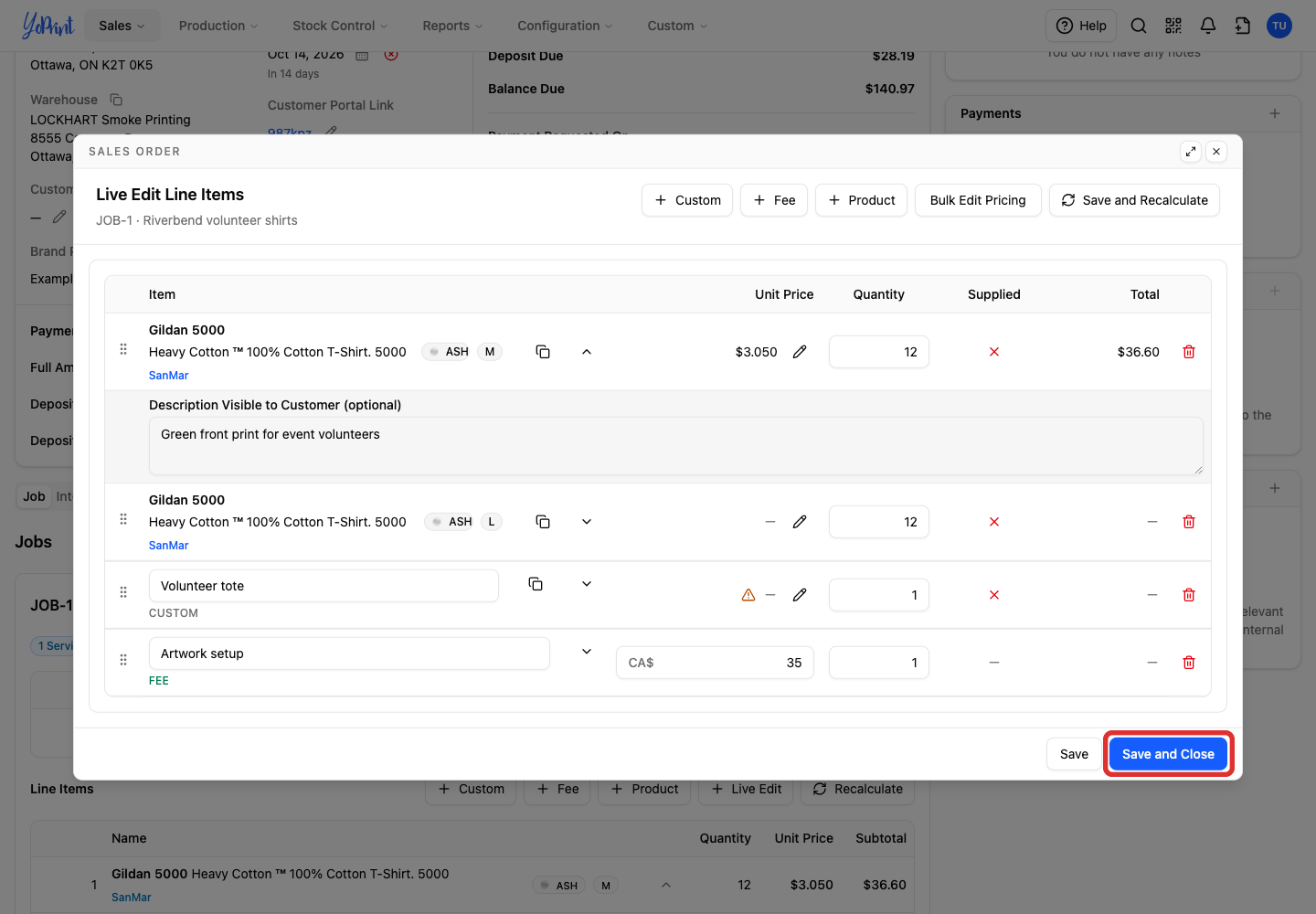The image size is (1316, 914).
Task: Expand the Sales Order dialog to fullscreen
Action: click(1190, 152)
